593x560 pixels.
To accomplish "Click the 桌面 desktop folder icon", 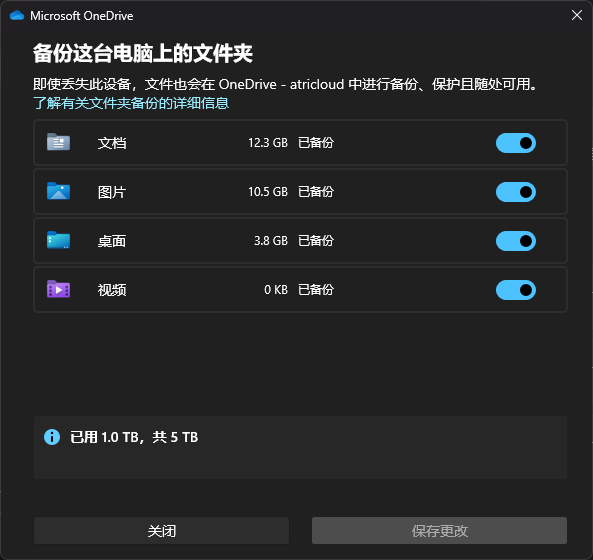I will pos(58,240).
